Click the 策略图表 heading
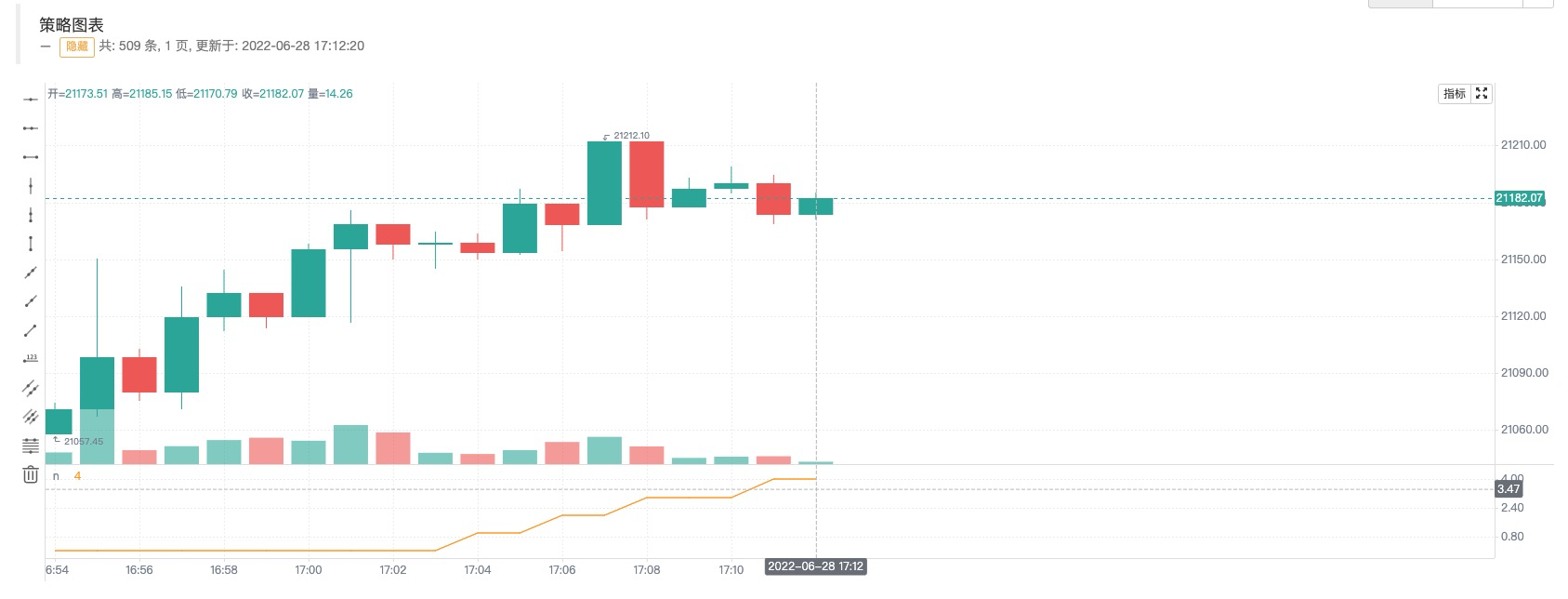 point(72,24)
